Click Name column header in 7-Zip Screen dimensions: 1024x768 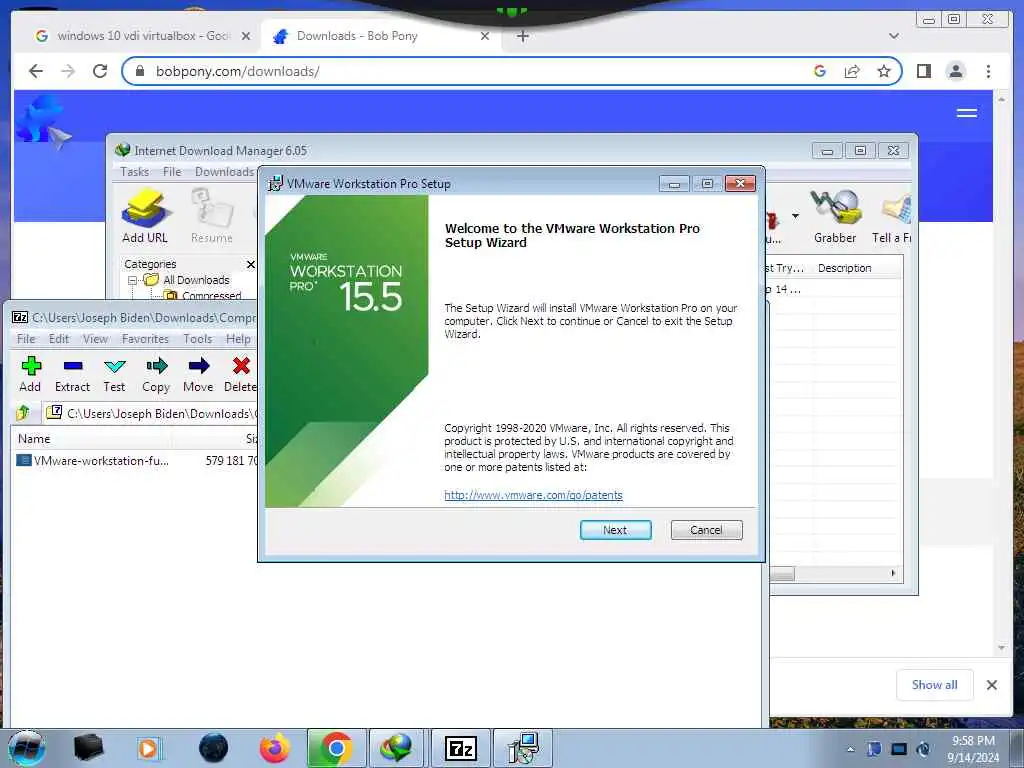tap(34, 439)
